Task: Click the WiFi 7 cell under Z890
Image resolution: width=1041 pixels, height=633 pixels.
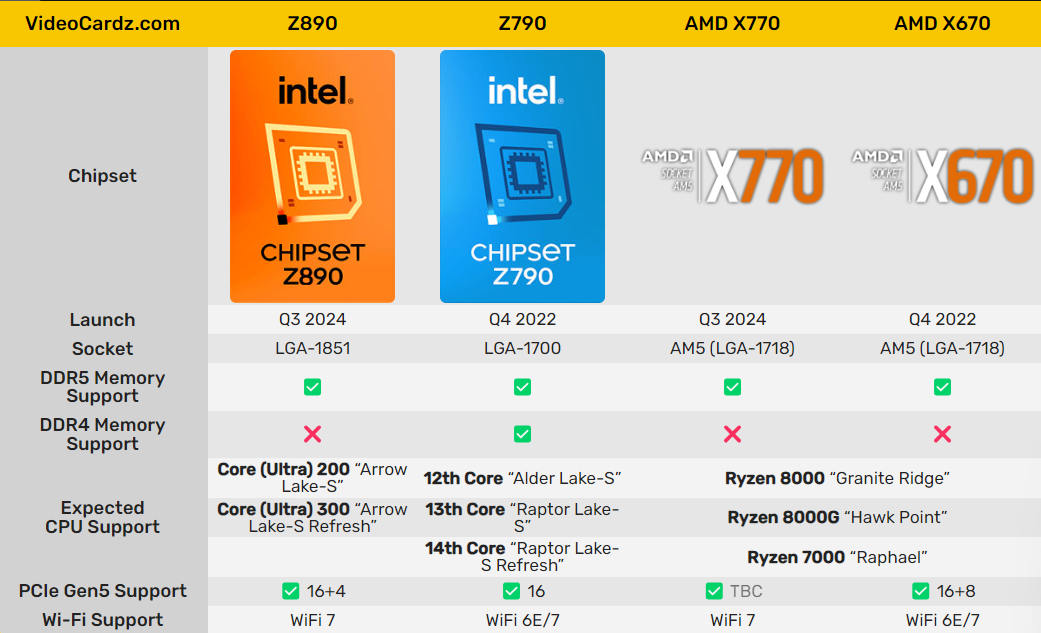Action: (x=312, y=620)
